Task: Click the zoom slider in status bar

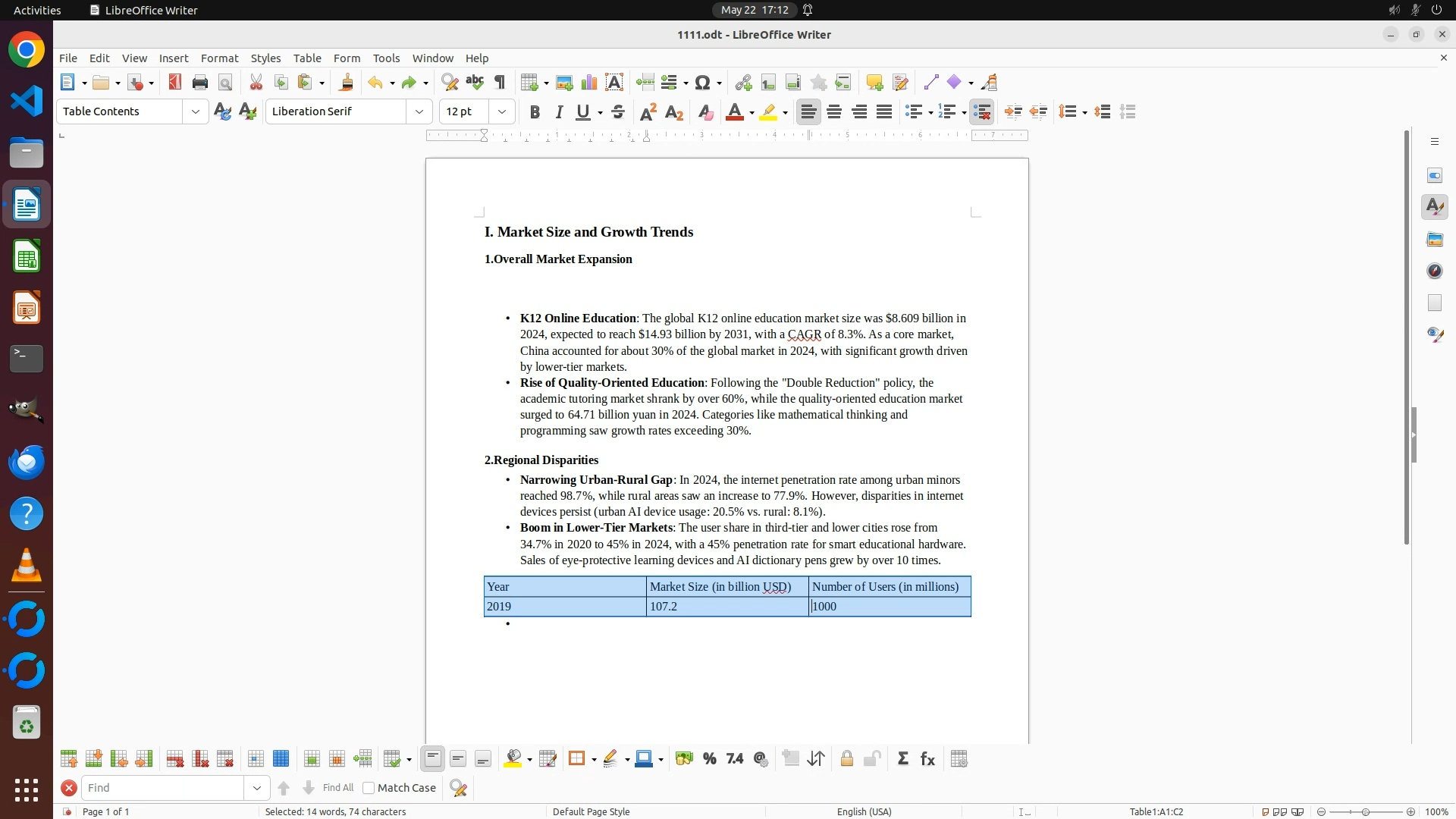Action: click(1365, 811)
